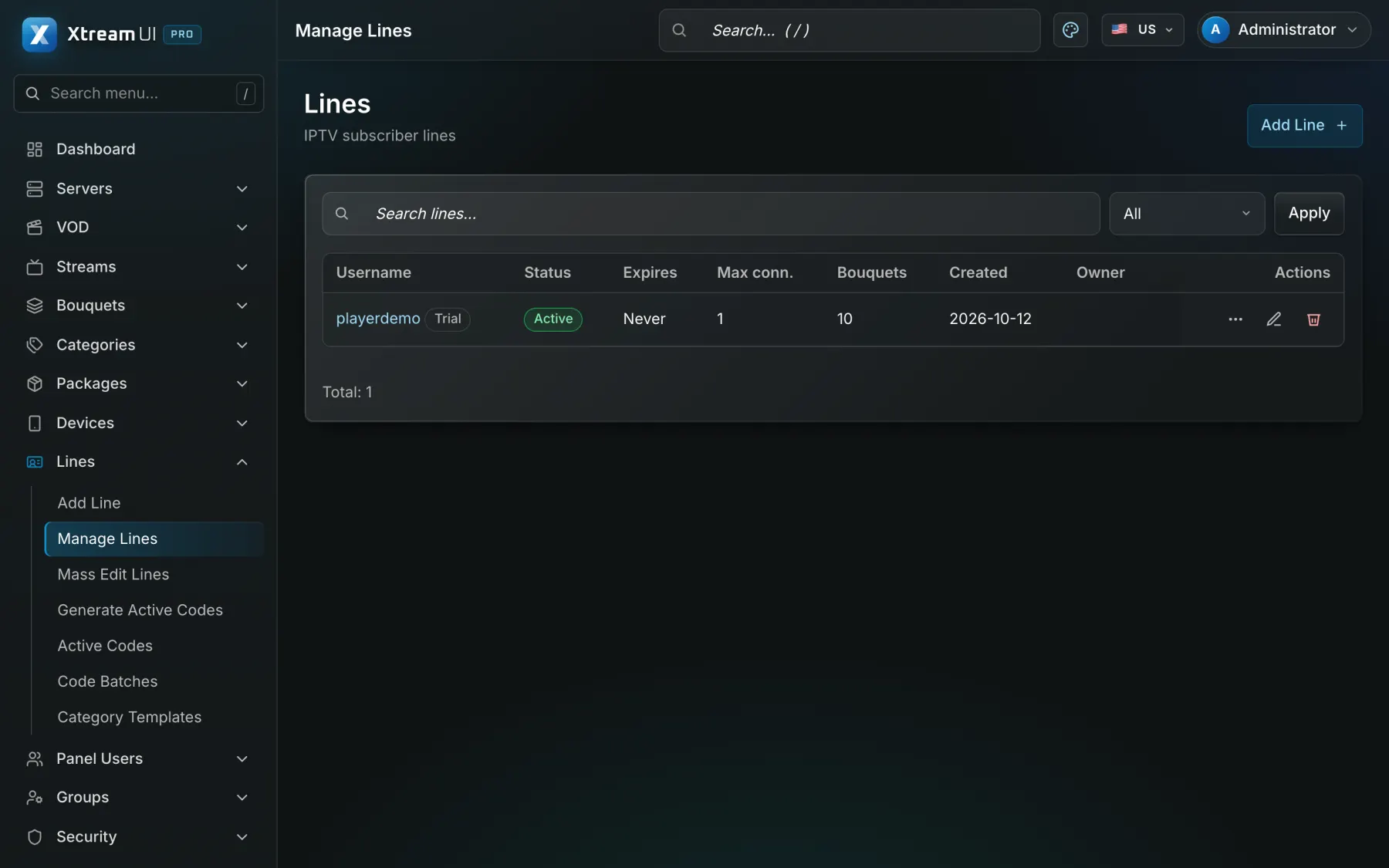Collapse the Lines menu chevron
The image size is (1389, 868).
(242, 462)
